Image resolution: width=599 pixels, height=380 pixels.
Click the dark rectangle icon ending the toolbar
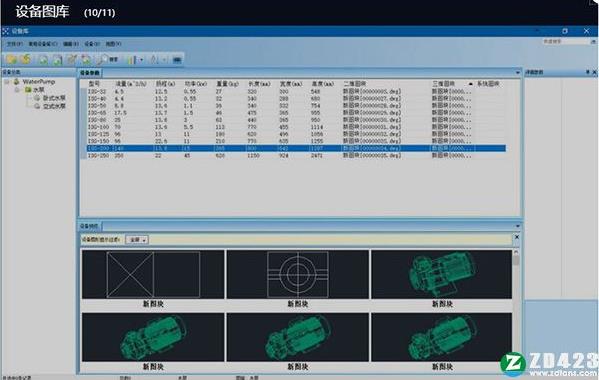(177, 60)
